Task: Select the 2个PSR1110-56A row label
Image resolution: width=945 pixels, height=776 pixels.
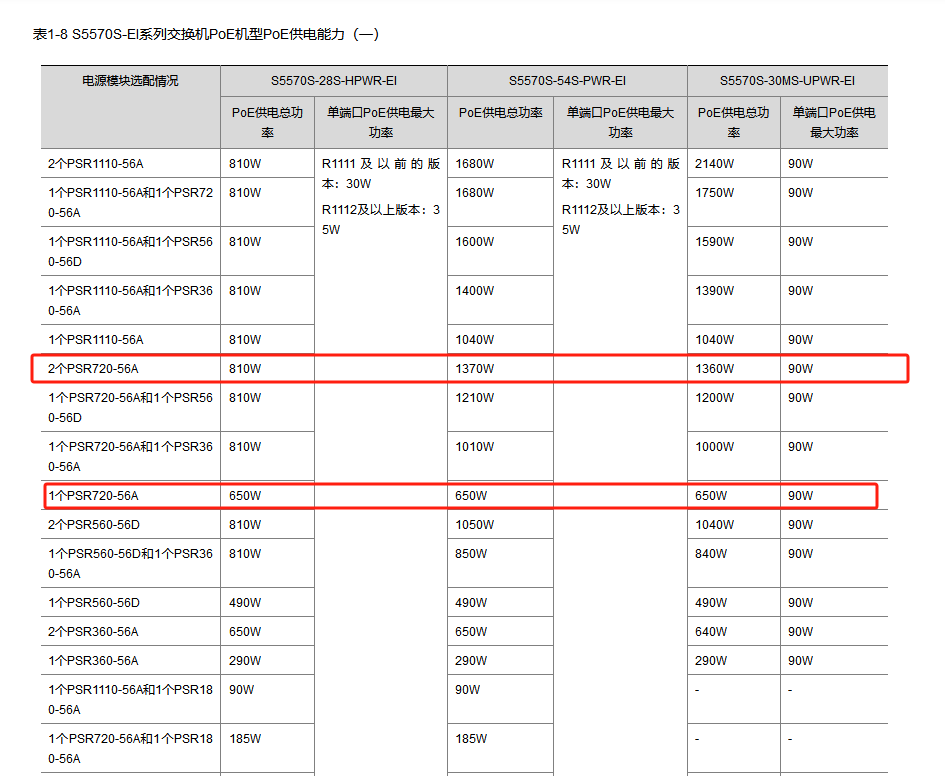Action: click(x=96, y=164)
